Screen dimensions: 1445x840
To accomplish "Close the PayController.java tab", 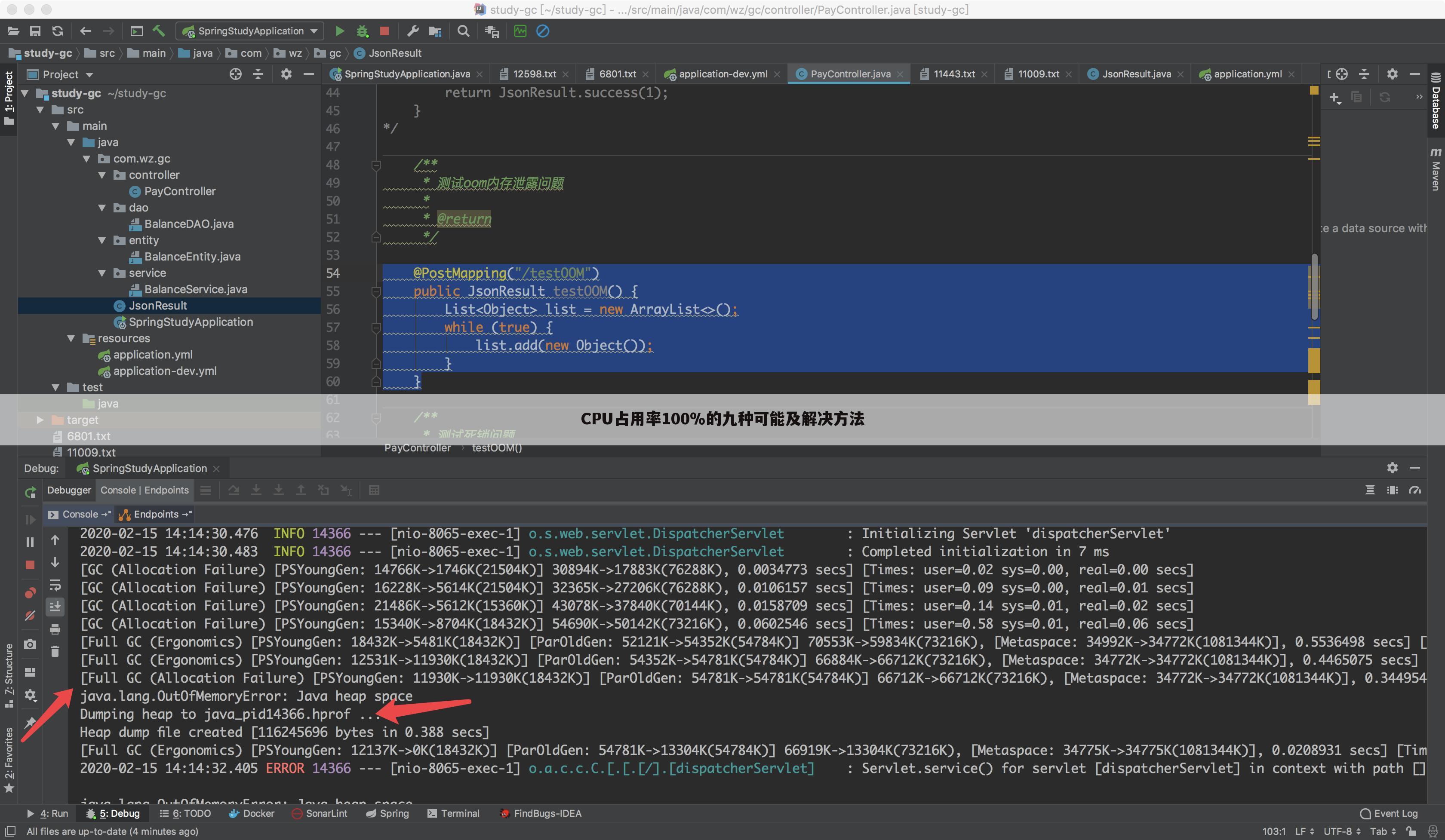I will (900, 74).
